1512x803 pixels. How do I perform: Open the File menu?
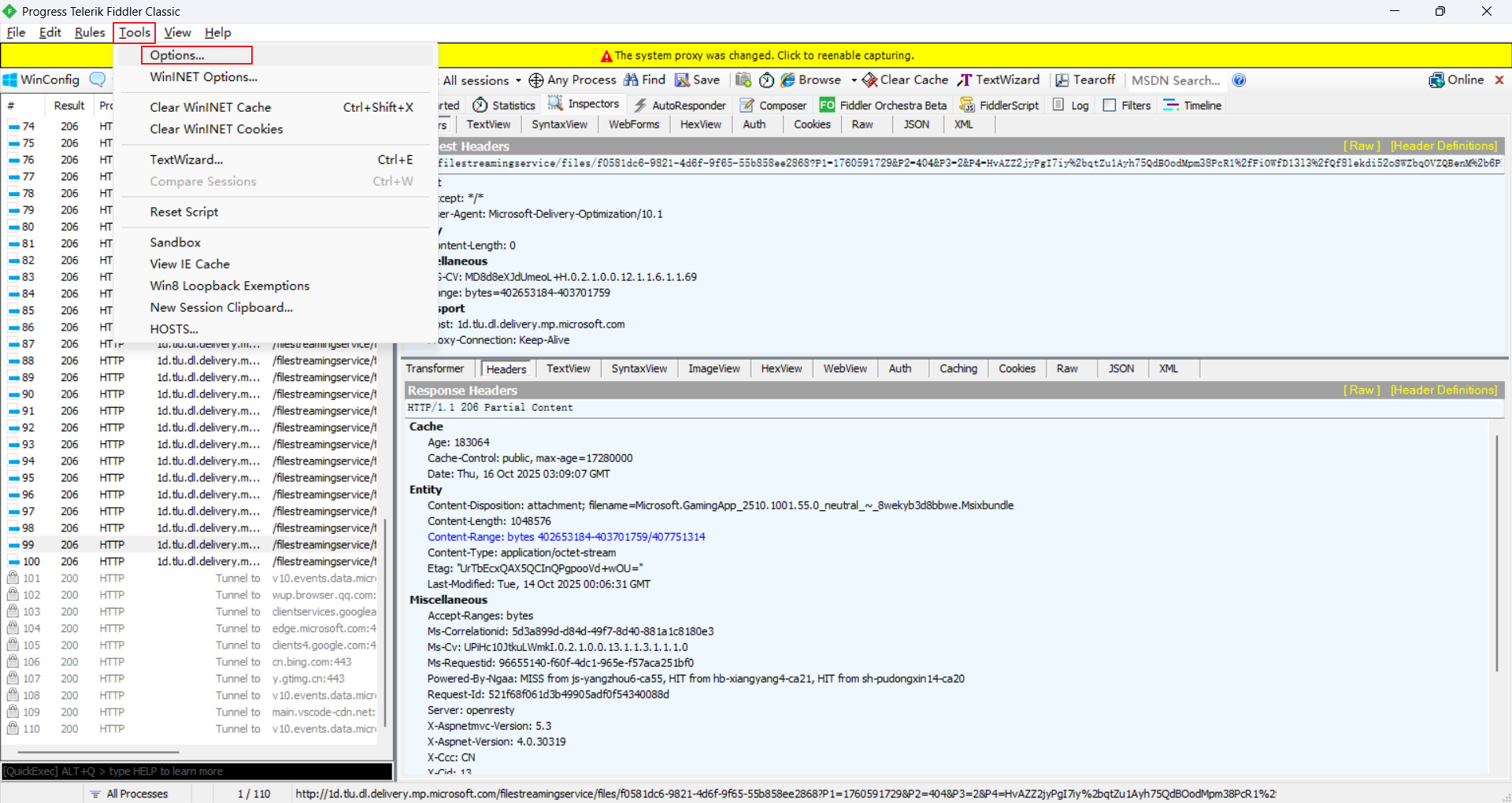(x=16, y=32)
